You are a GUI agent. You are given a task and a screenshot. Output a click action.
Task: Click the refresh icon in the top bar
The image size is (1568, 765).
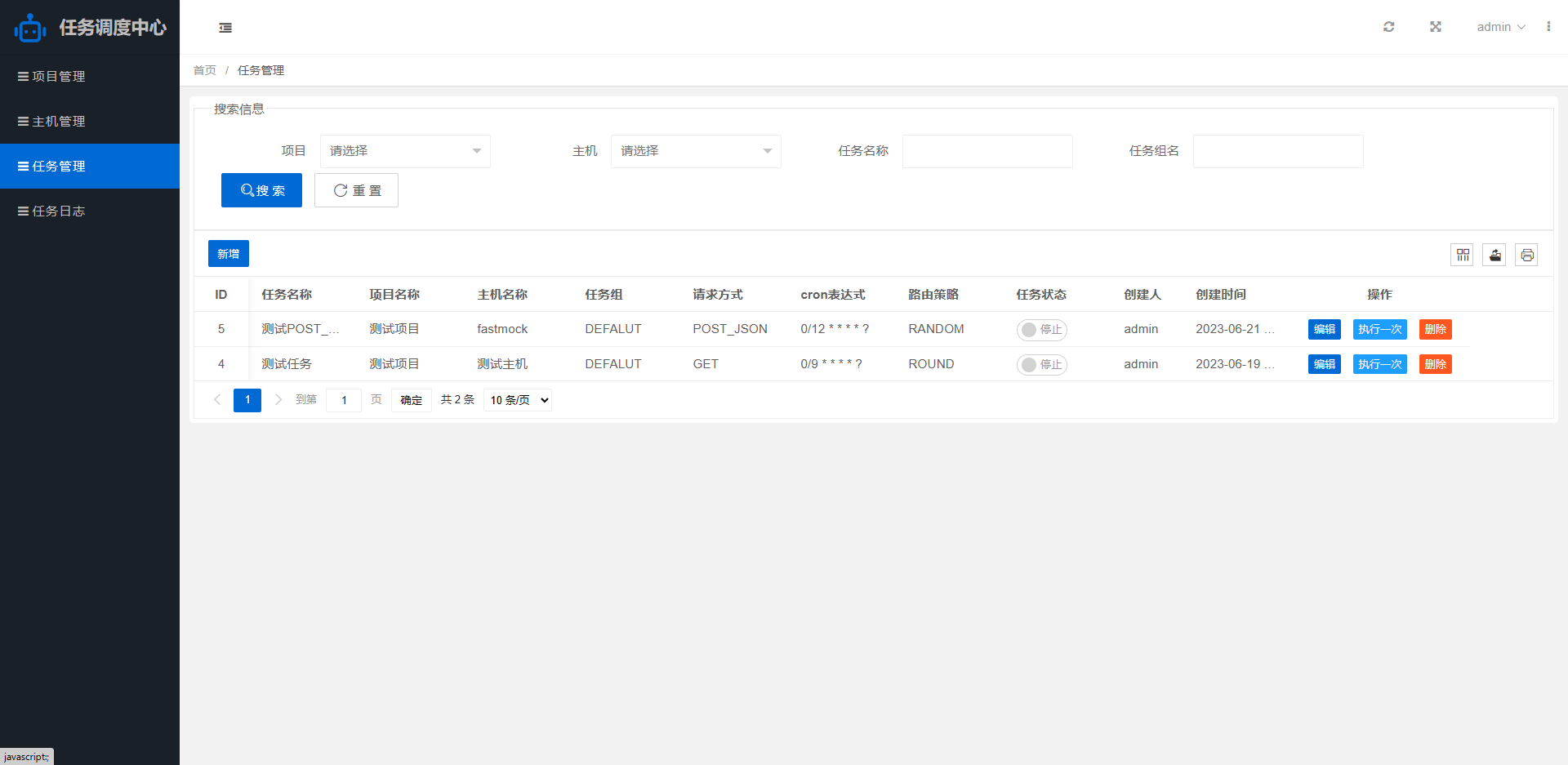point(1388,27)
